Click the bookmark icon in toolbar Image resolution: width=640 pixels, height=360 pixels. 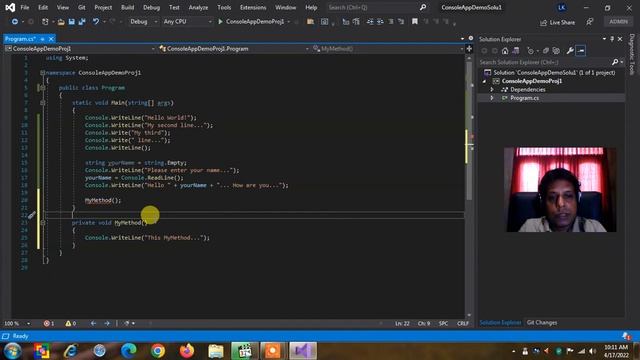[415, 22]
